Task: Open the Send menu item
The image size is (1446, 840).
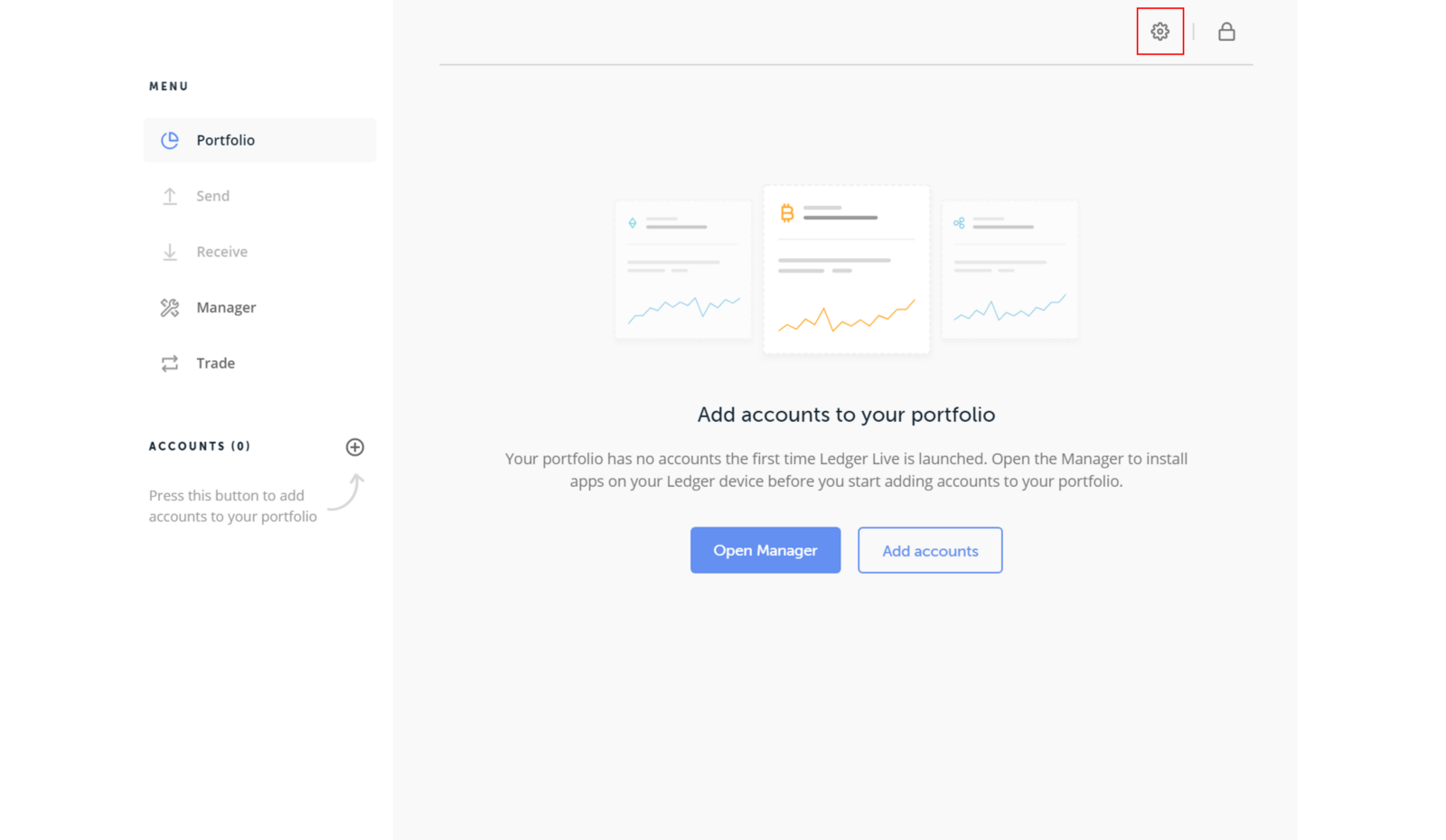Action: tap(213, 196)
